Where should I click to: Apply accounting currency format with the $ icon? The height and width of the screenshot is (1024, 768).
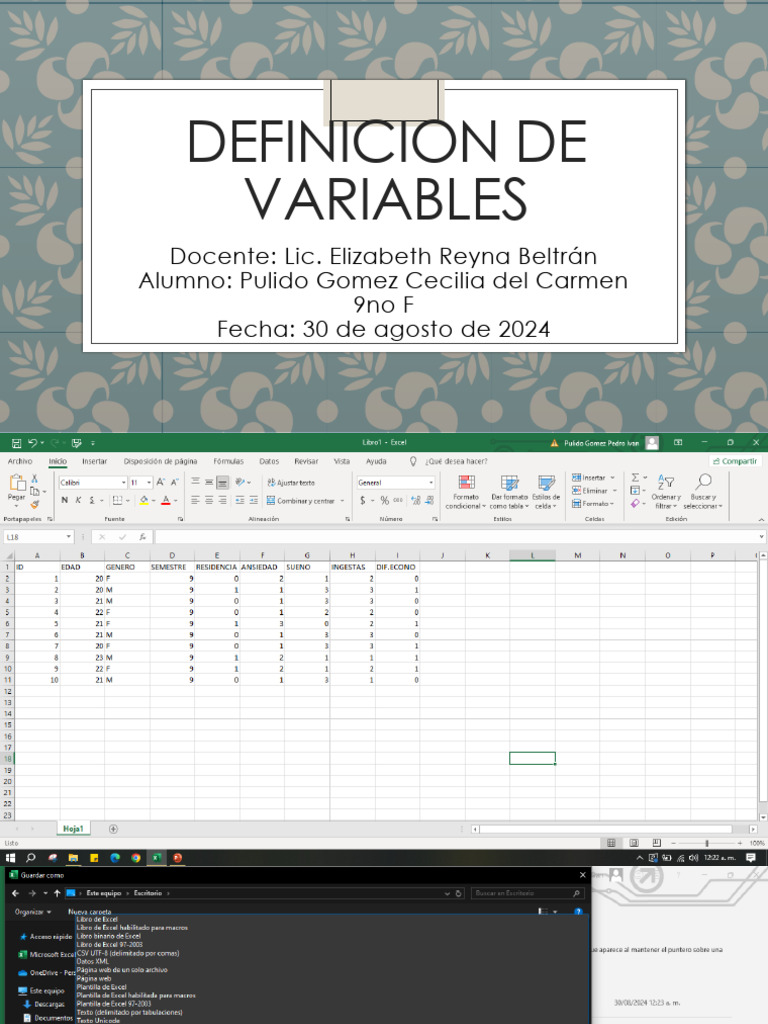362,500
